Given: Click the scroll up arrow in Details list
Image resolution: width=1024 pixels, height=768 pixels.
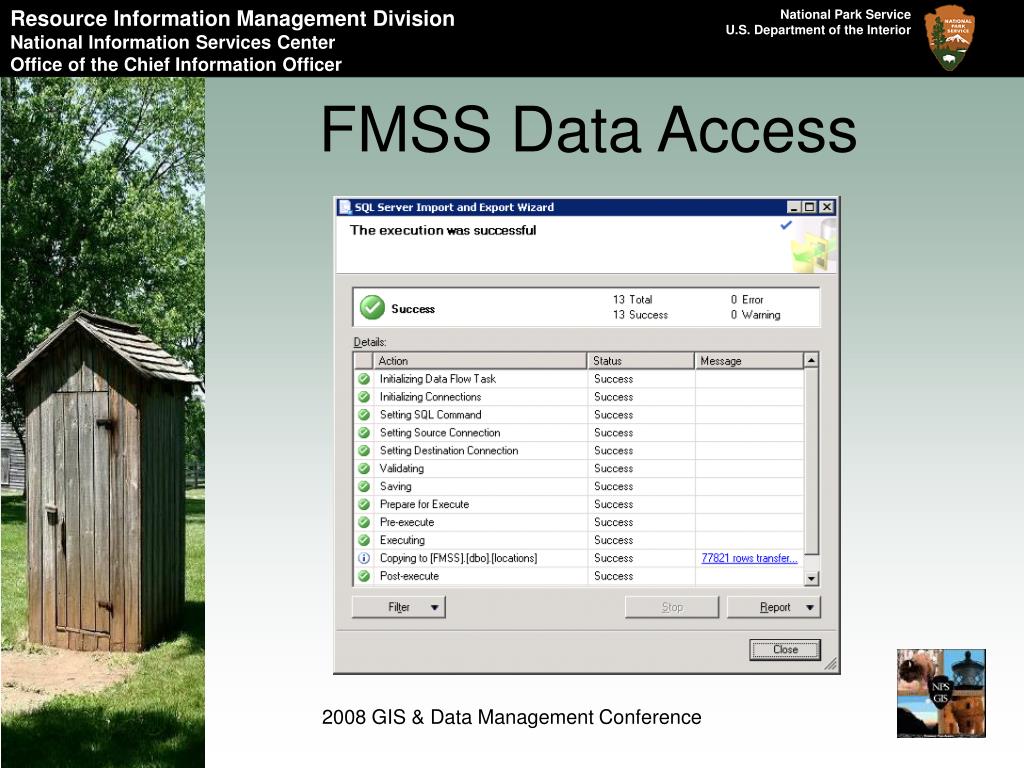Looking at the screenshot, I should point(811,360).
